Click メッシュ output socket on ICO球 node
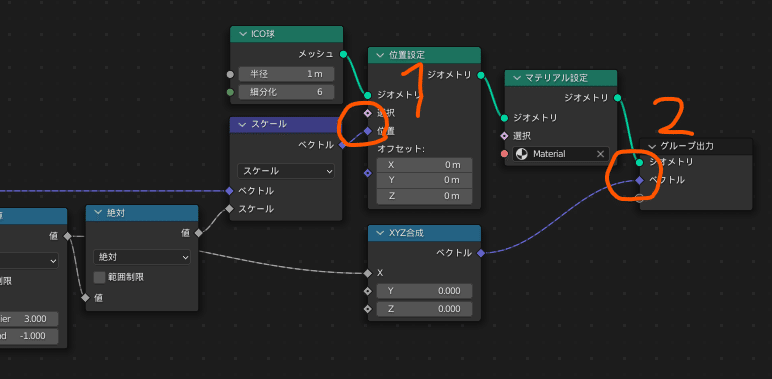Image resolution: width=772 pixels, height=379 pixels. (x=343, y=54)
